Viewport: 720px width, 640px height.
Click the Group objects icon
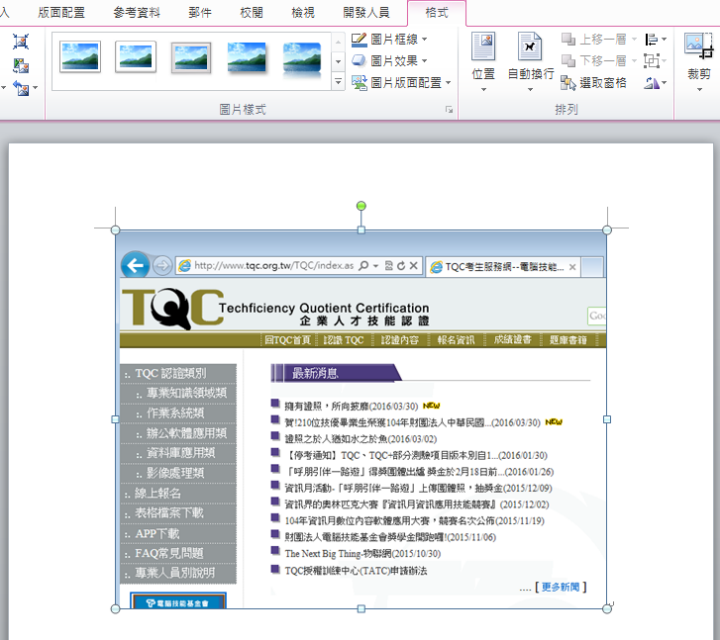(655, 61)
